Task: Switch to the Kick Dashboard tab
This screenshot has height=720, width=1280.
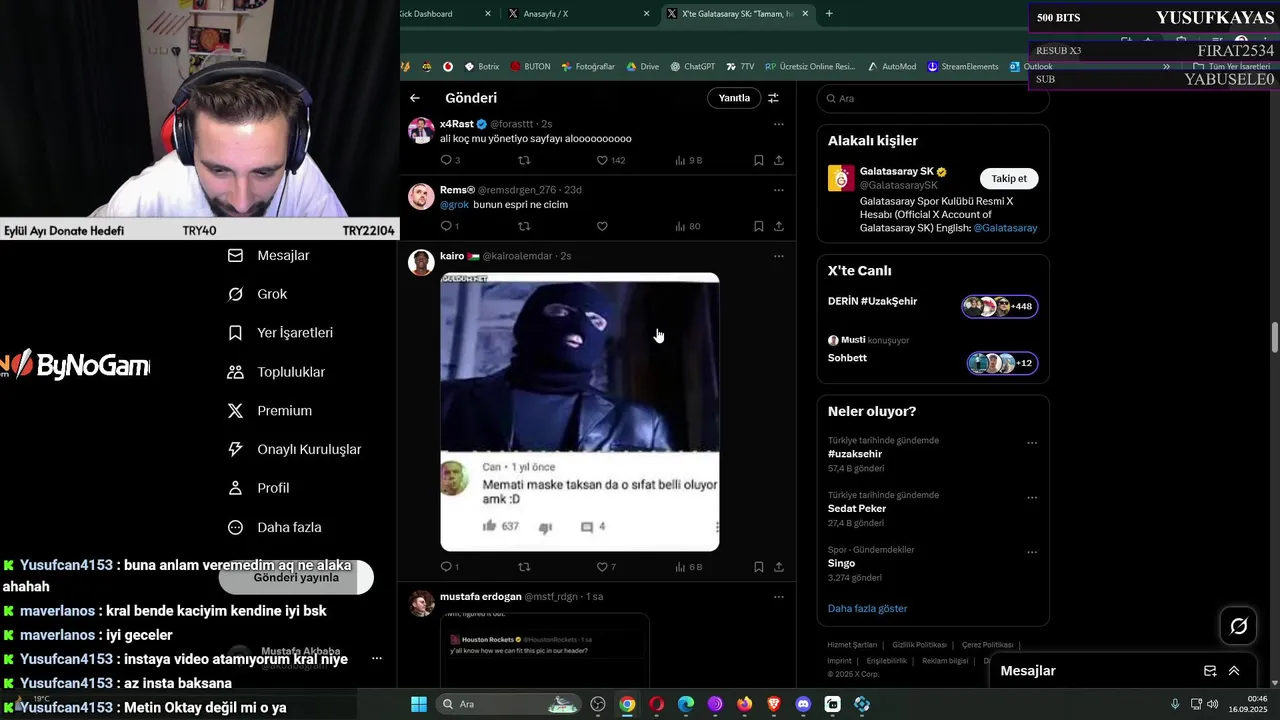Action: coord(446,14)
